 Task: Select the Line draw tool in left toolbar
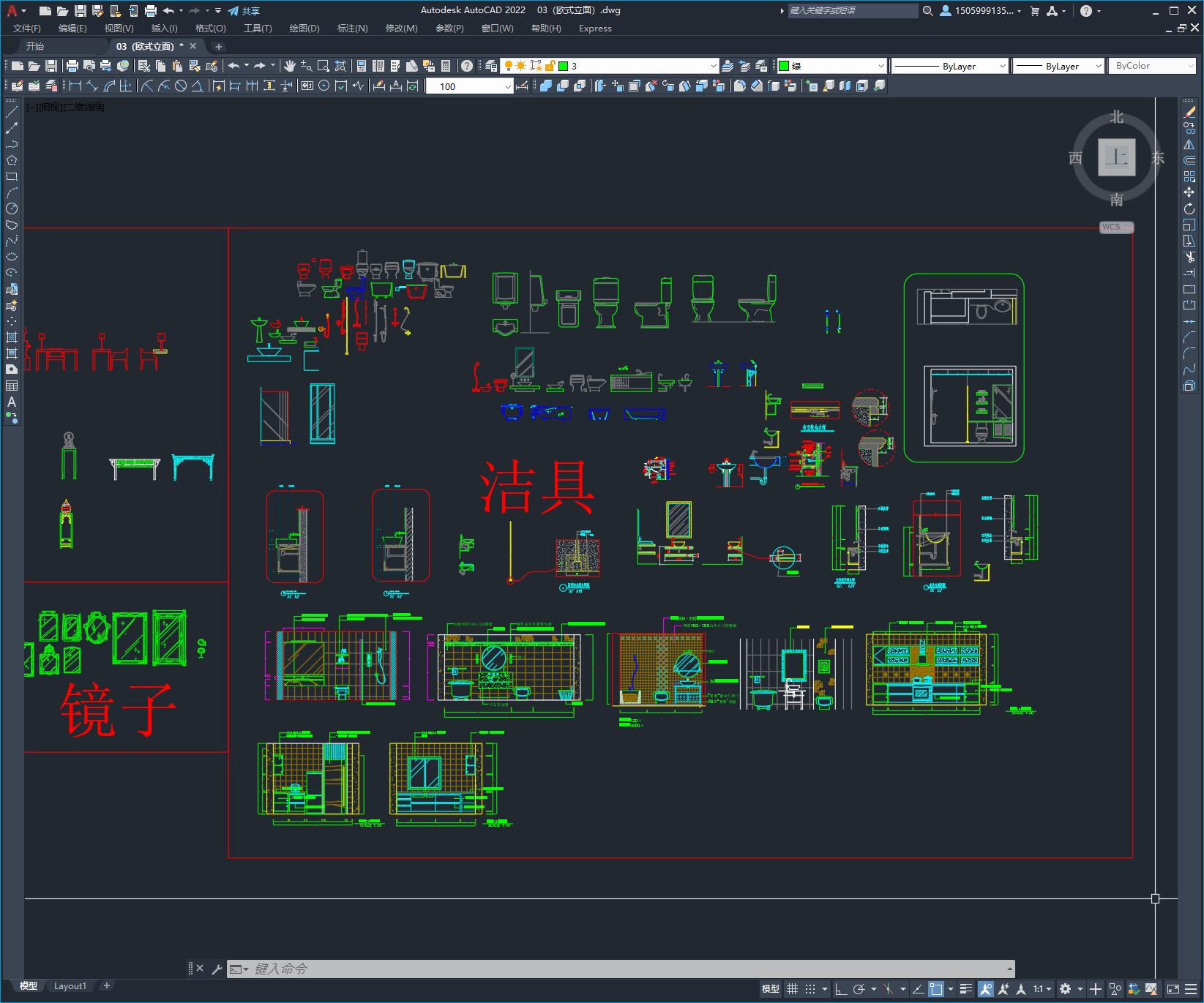click(12, 112)
